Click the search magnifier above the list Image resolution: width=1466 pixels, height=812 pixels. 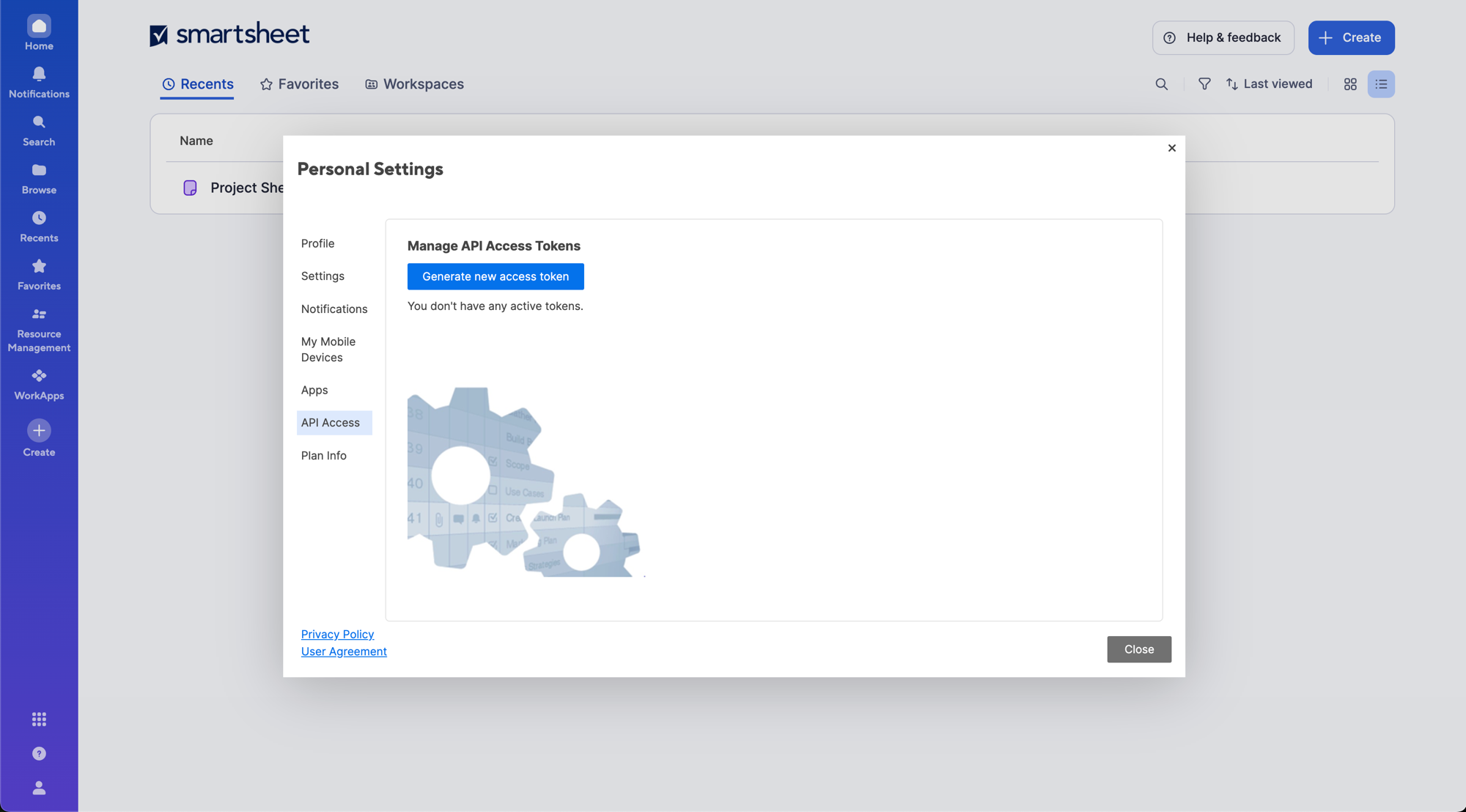[x=1161, y=84]
